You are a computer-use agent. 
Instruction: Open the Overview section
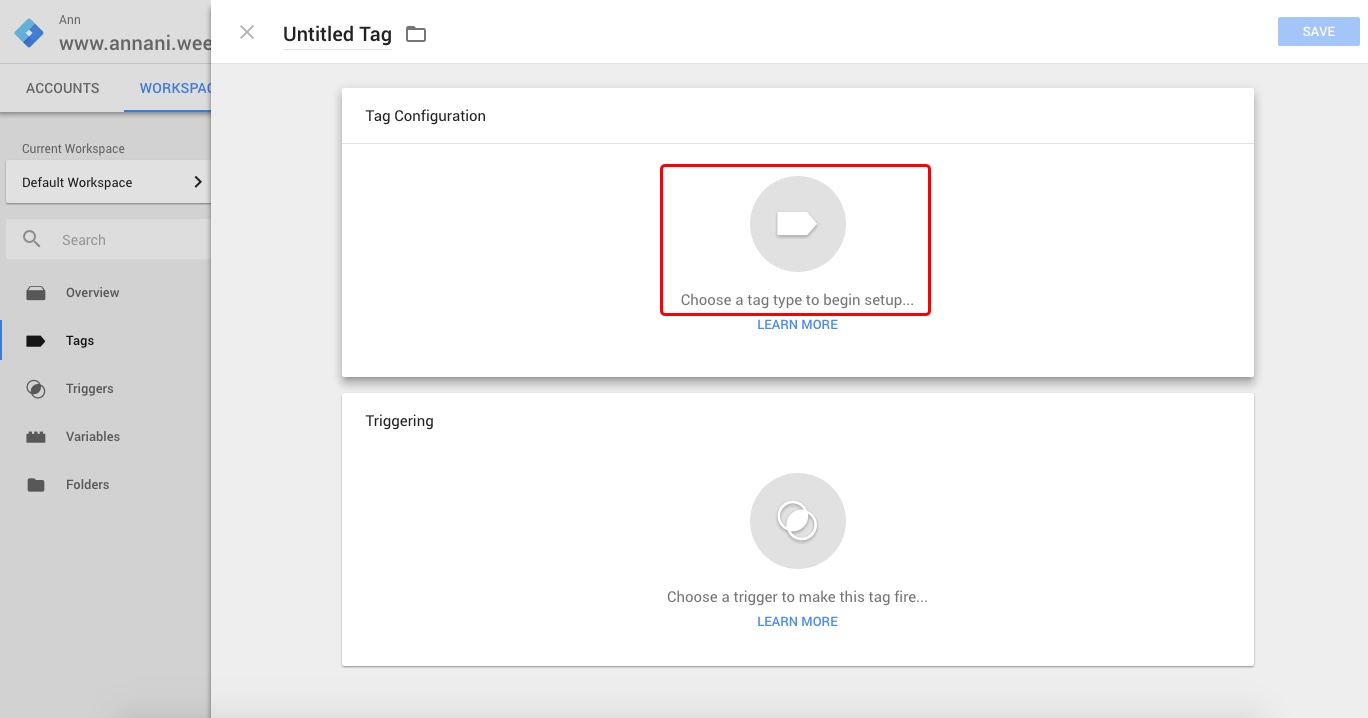pos(92,293)
